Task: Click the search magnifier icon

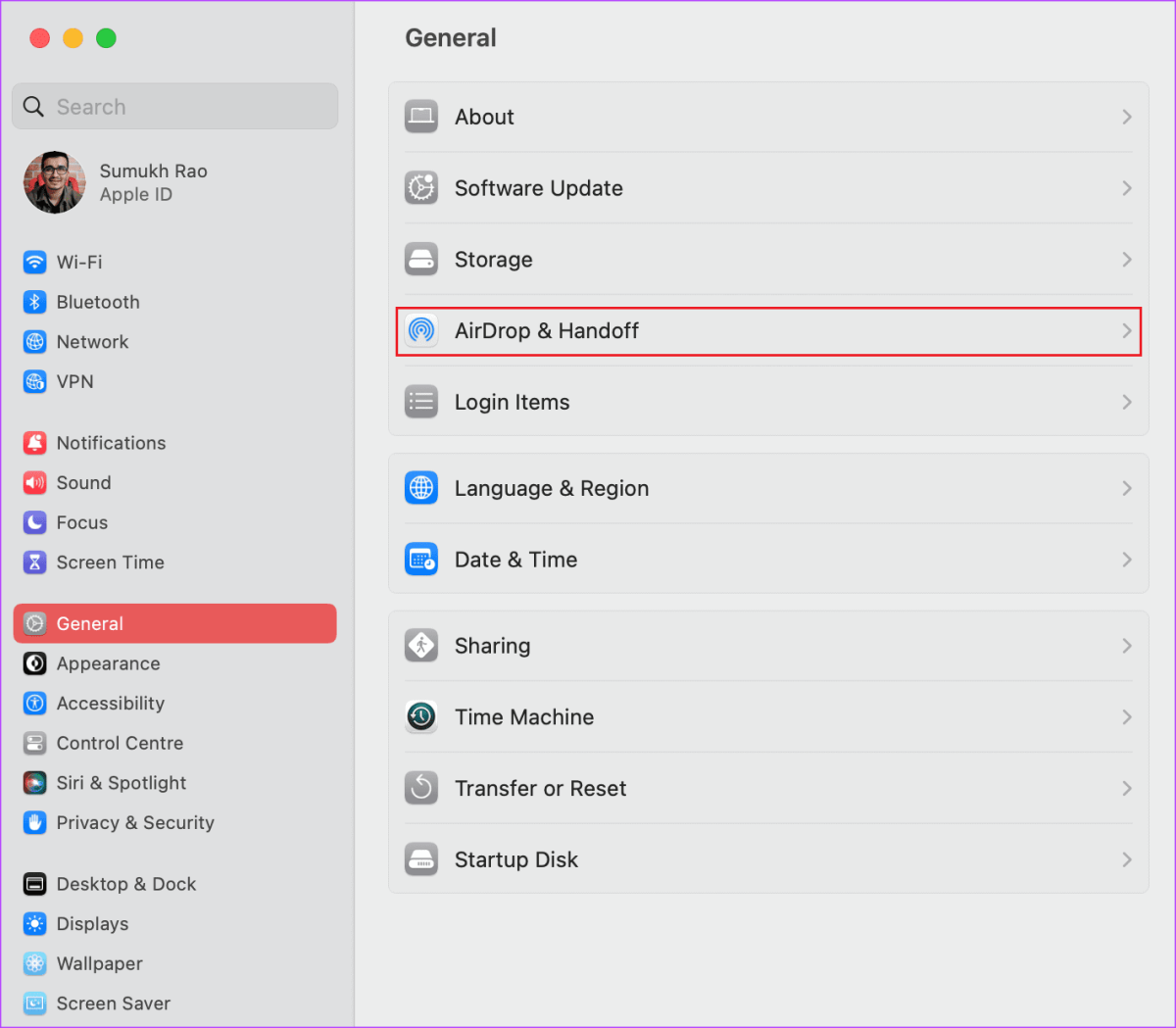Action: click(x=33, y=107)
